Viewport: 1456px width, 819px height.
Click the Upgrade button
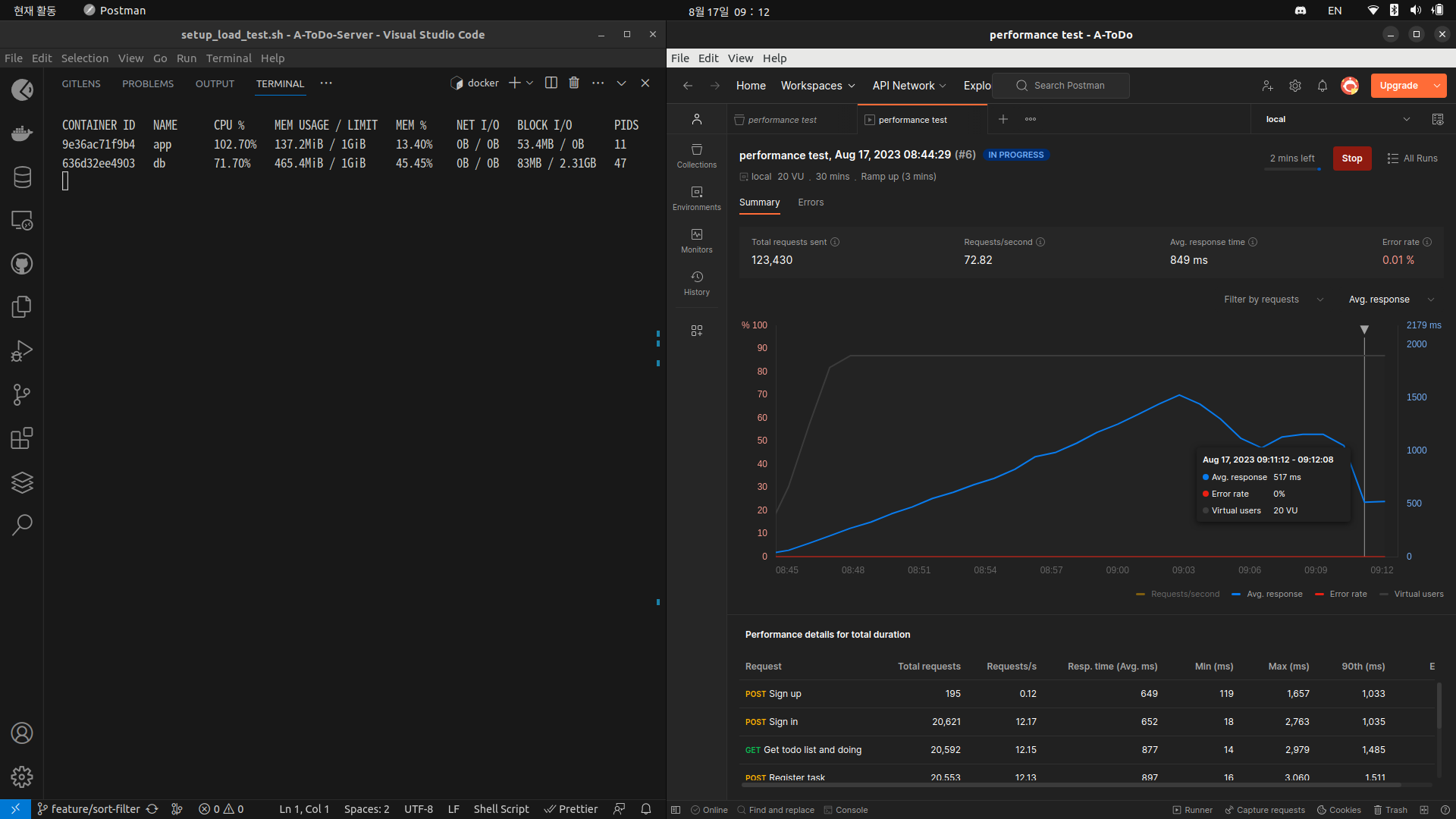click(x=1399, y=86)
